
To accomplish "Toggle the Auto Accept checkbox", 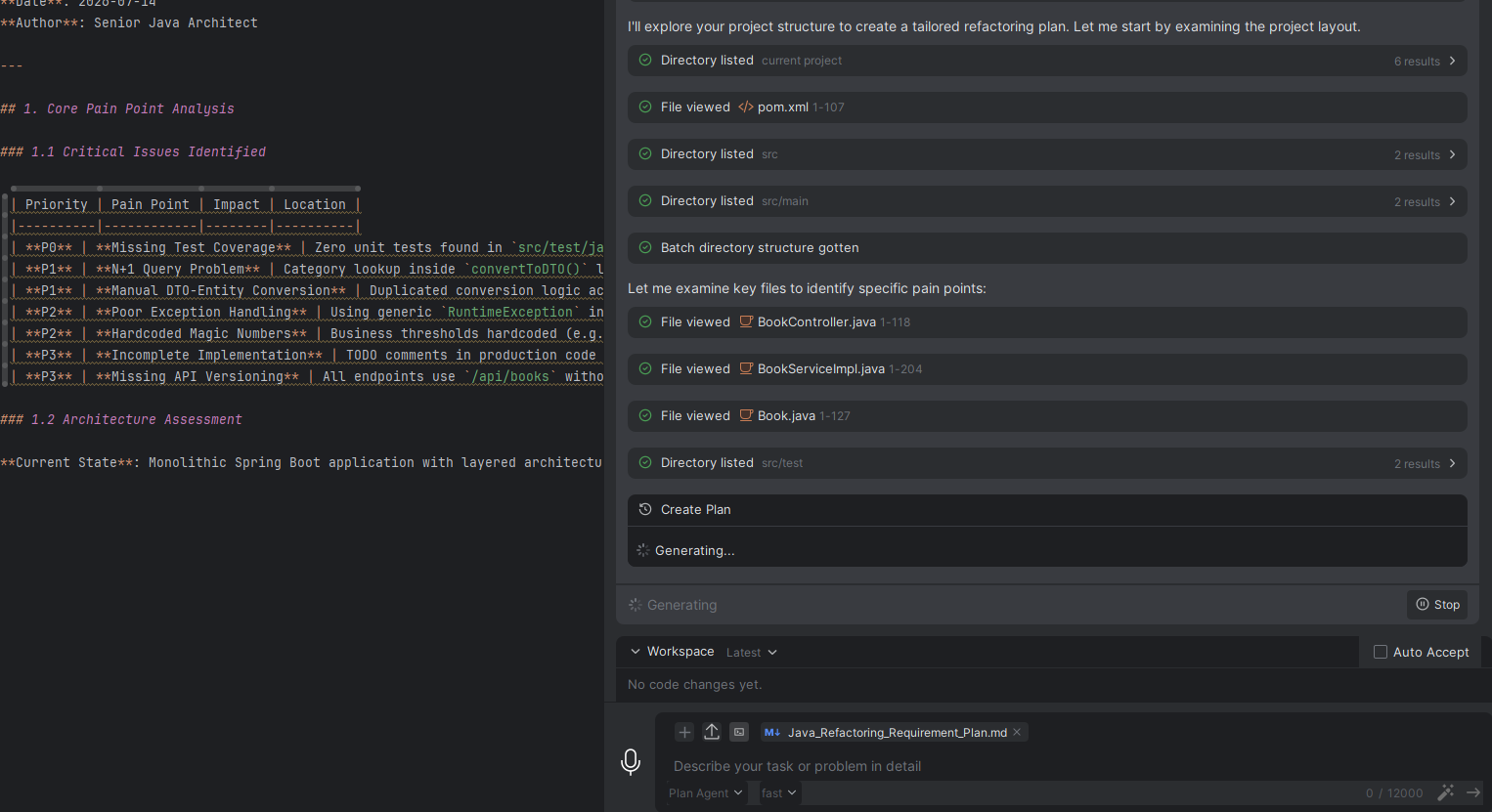I will [1381, 652].
